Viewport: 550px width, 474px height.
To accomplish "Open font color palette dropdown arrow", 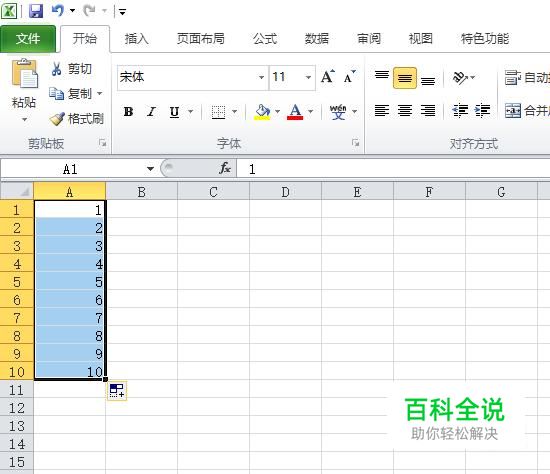I will [310, 112].
